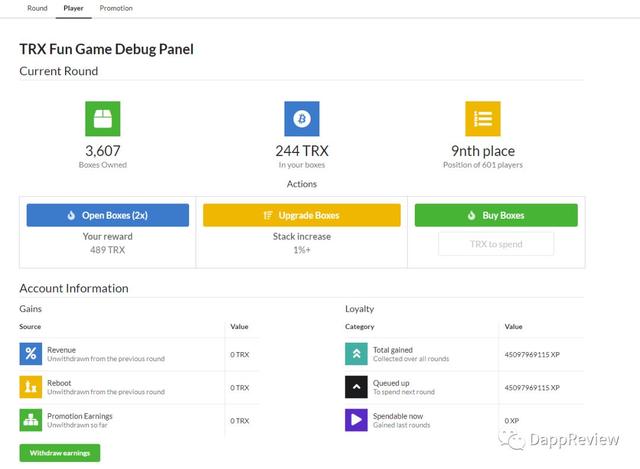Click the yellow Reboot icon
This screenshot has width=640, height=469.
pos(31,387)
